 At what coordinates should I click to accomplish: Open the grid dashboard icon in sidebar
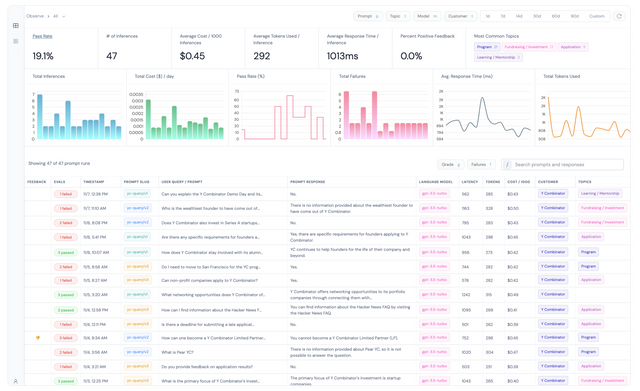pyautogui.click(x=16, y=41)
